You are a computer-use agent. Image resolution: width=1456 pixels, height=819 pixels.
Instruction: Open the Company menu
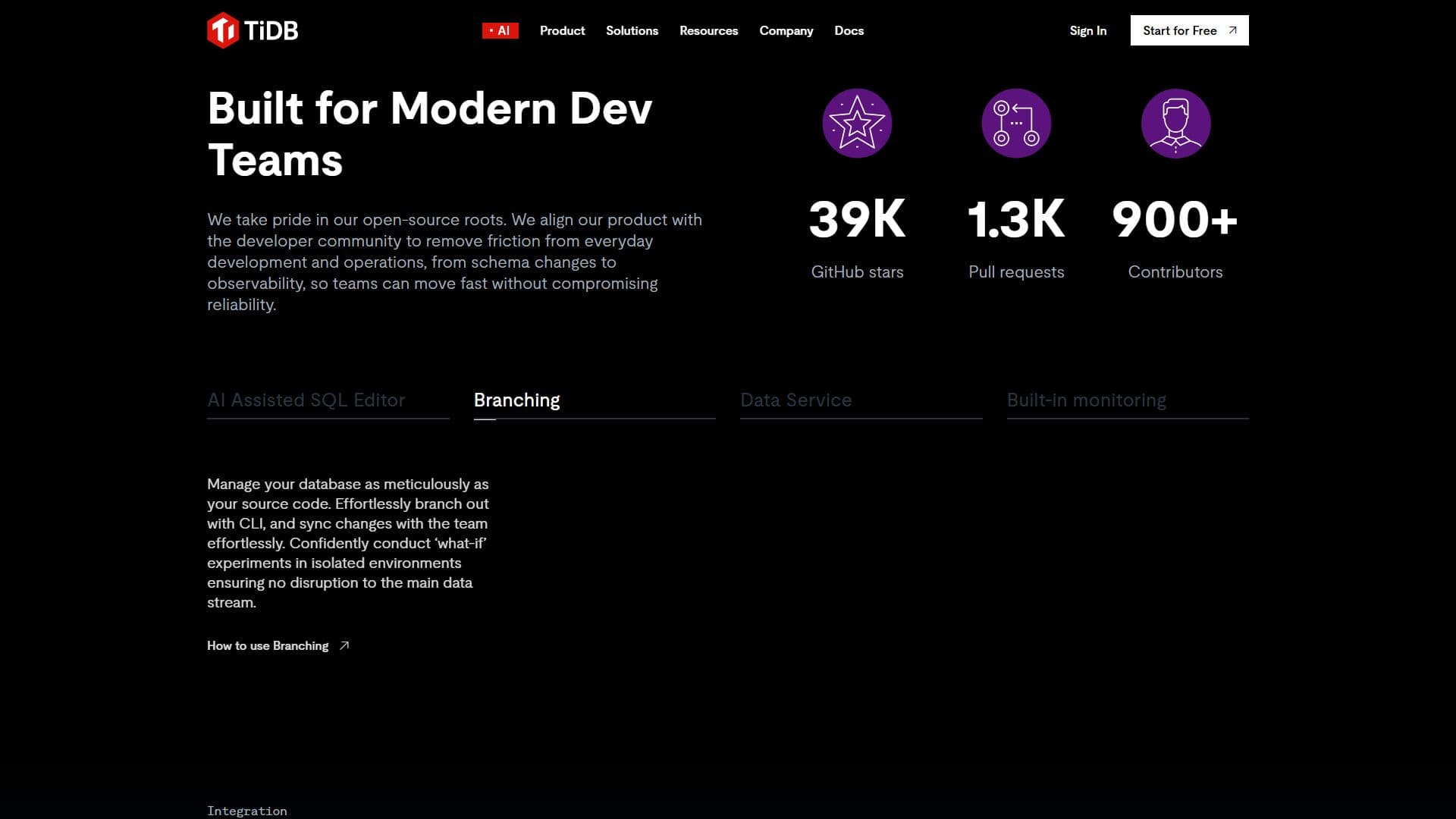(786, 30)
